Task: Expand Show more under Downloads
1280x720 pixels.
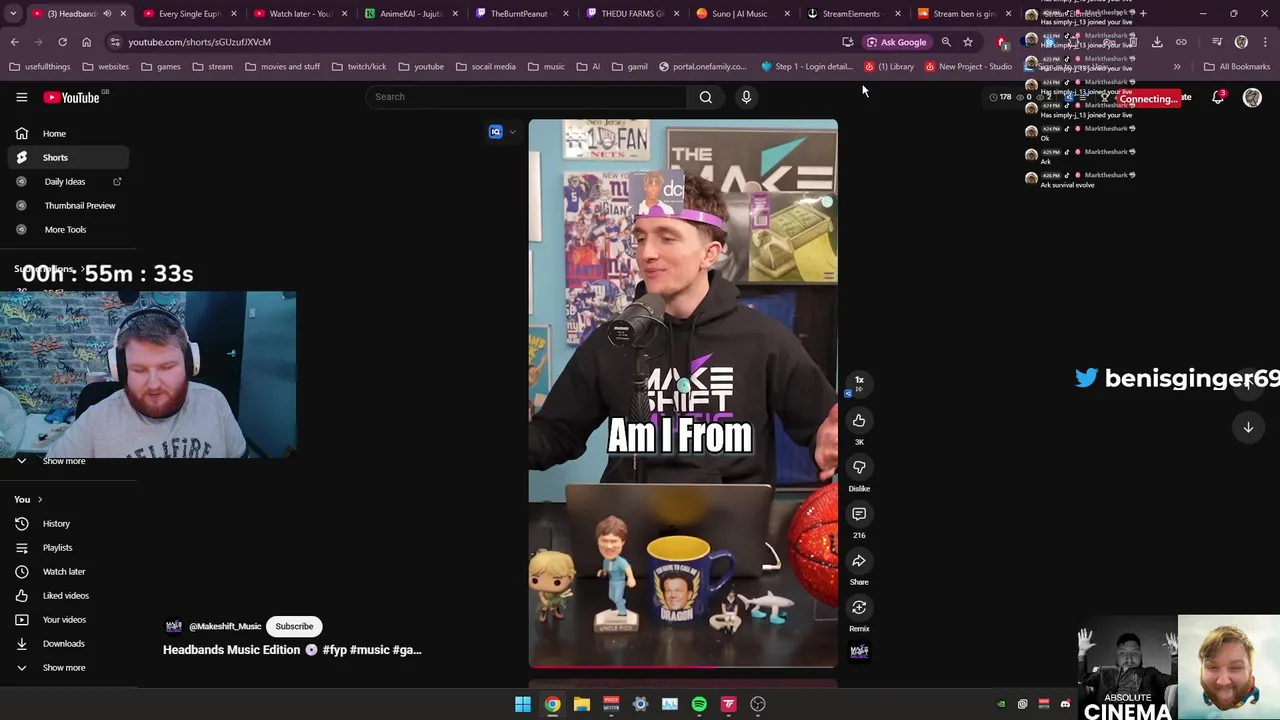Action: (x=64, y=668)
